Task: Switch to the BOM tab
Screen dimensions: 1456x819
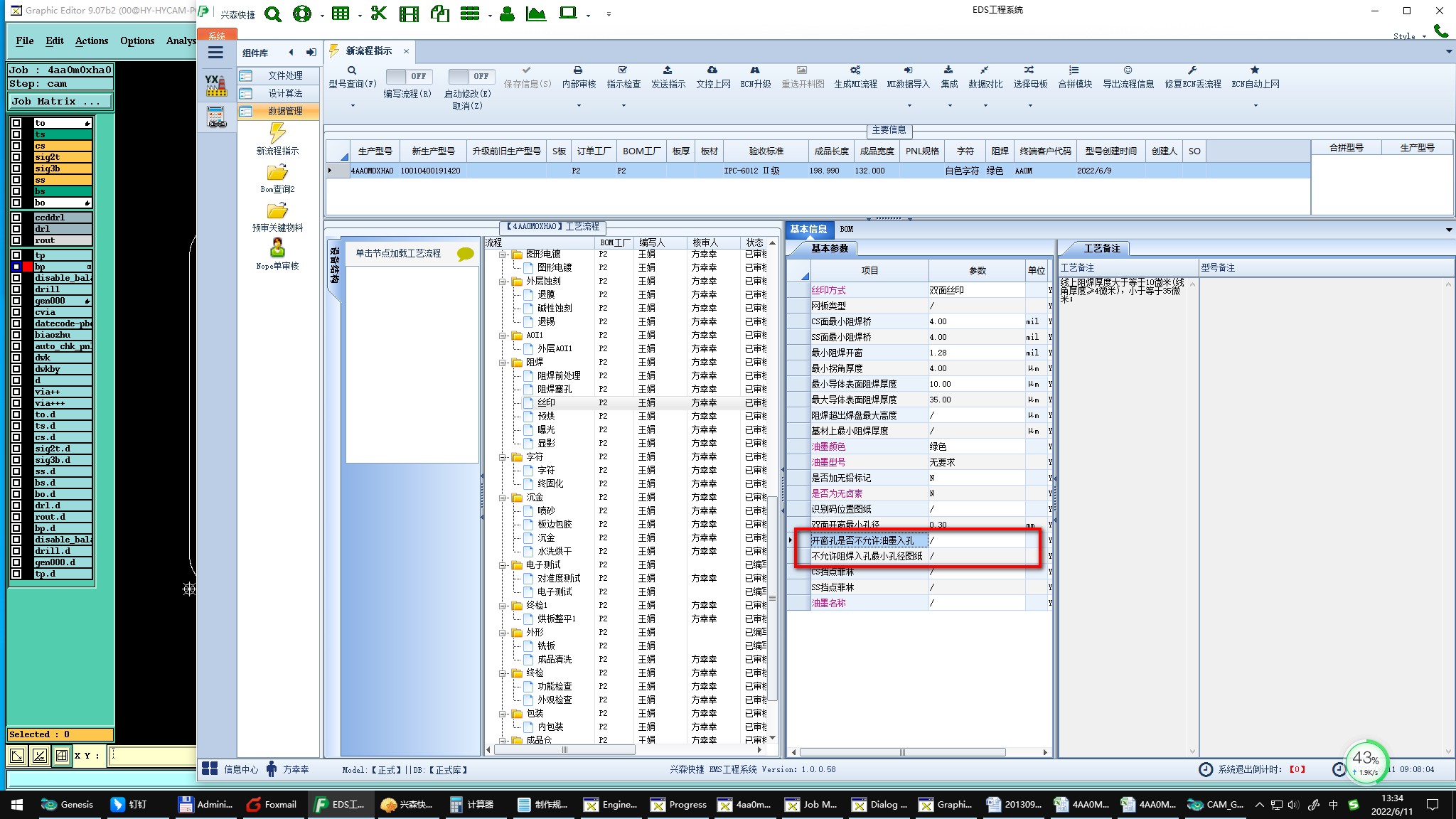Action: 846,229
